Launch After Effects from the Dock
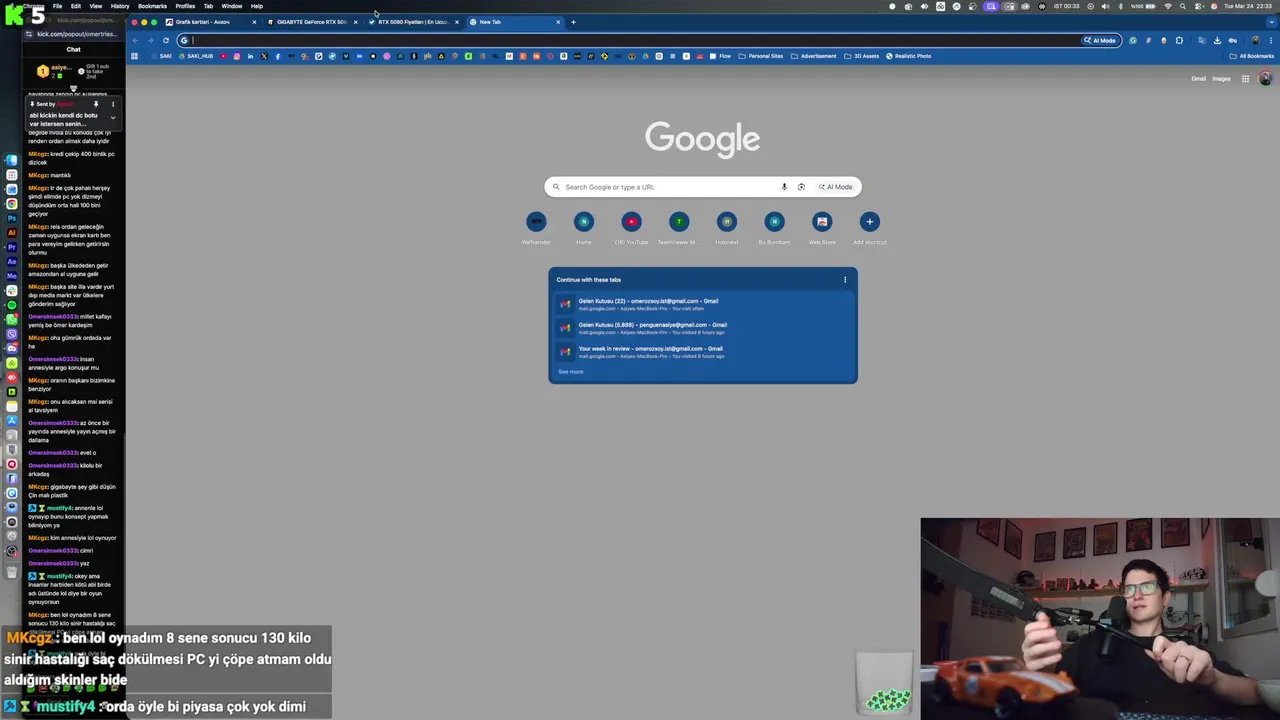This screenshot has width=1280, height=720. (12, 261)
